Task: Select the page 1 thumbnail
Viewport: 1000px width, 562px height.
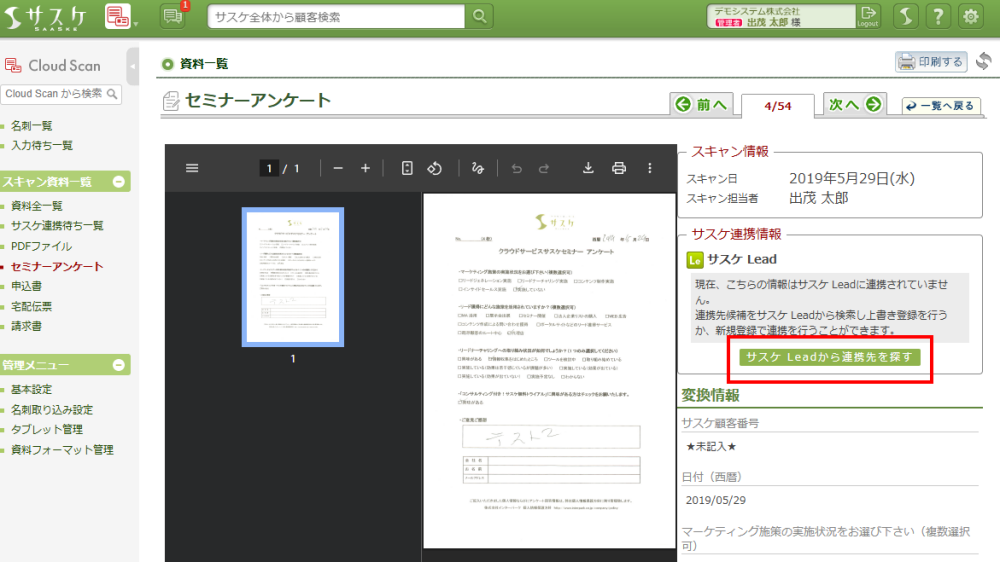Action: click(293, 277)
